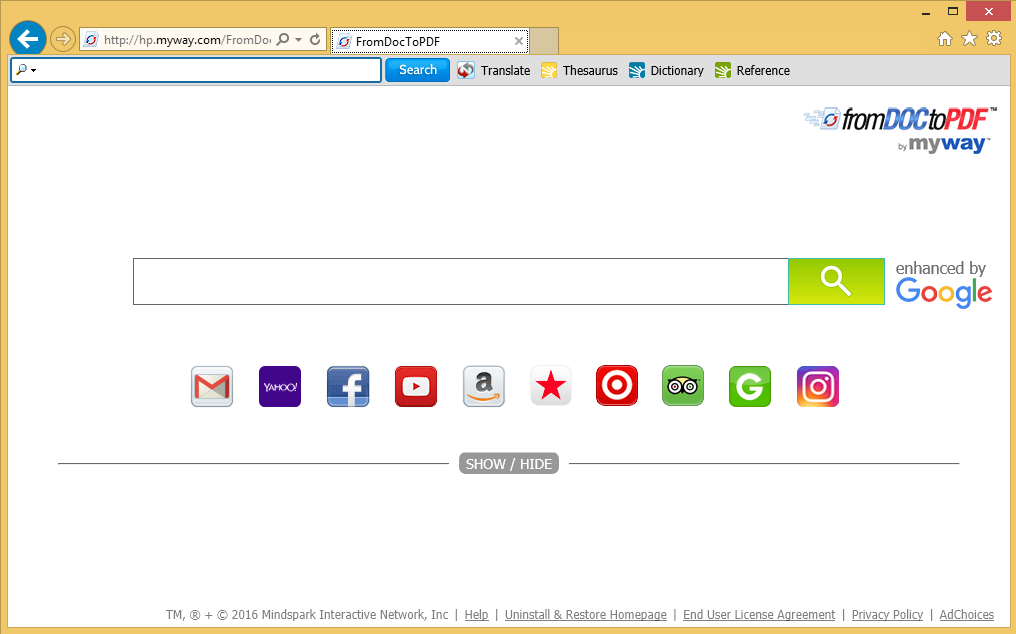Screen dimensions: 1016x634
Task: Maximize the browser window
Action: pos(952,11)
